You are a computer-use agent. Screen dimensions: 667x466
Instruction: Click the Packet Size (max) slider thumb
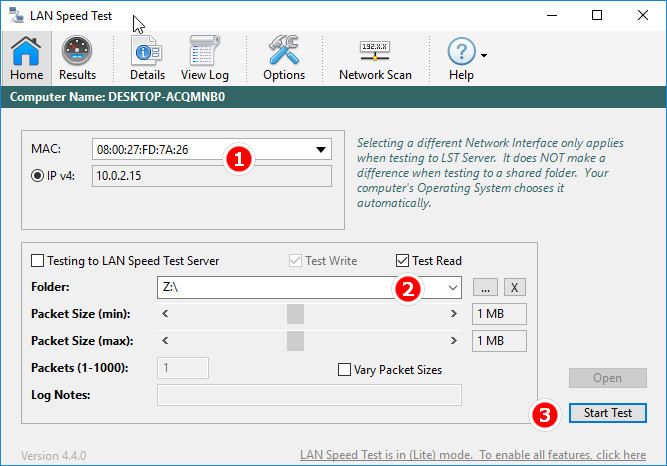click(295, 341)
